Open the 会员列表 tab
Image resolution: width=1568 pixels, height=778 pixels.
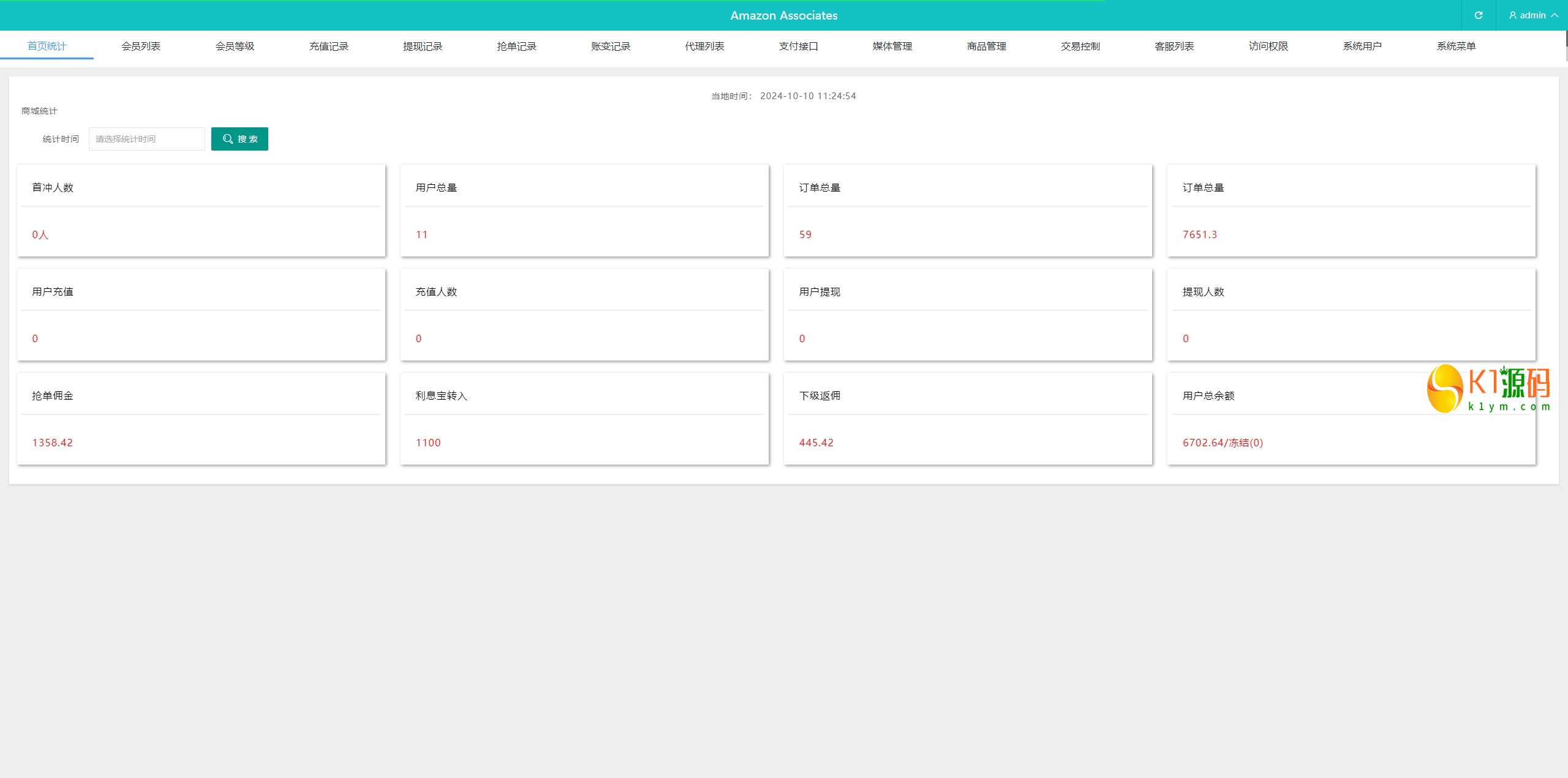point(141,47)
